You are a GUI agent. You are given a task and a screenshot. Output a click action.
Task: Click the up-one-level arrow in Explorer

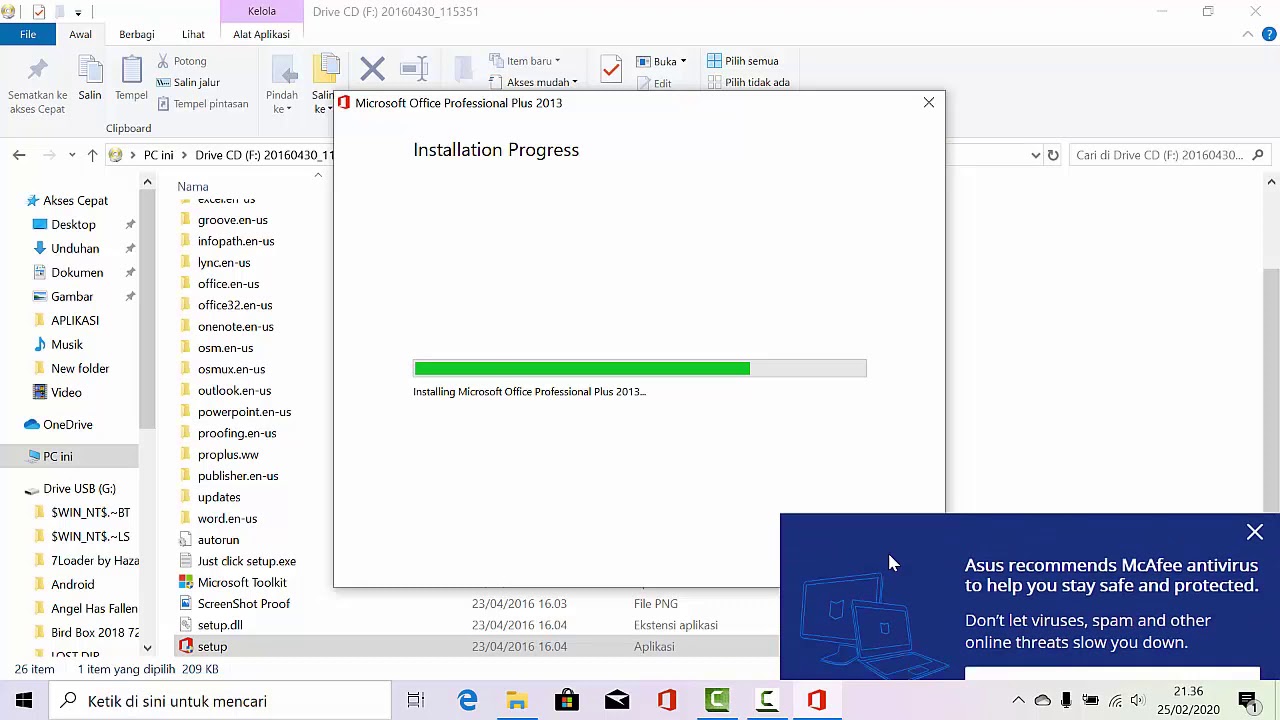[92, 155]
